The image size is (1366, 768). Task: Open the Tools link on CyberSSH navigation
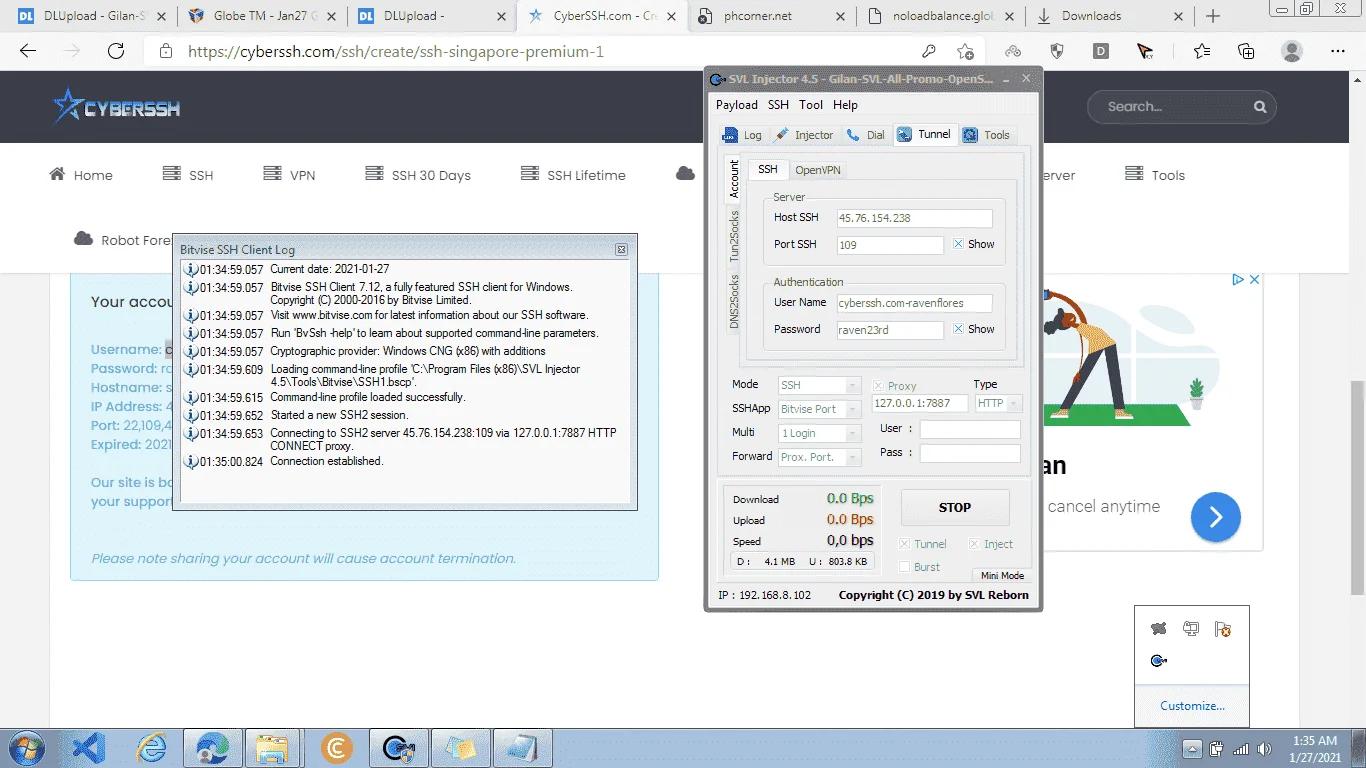(x=1155, y=175)
